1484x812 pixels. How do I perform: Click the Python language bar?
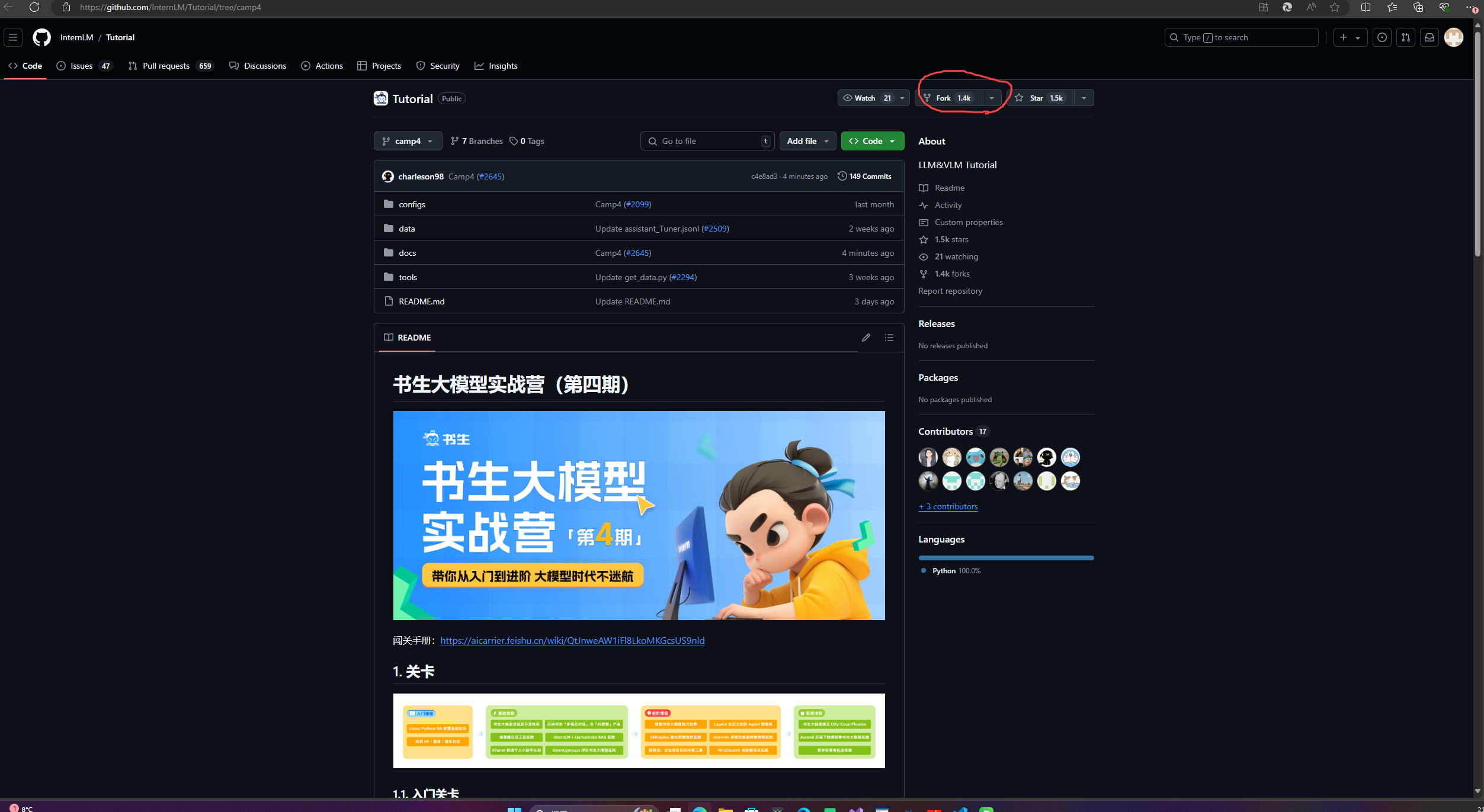click(x=1005, y=557)
